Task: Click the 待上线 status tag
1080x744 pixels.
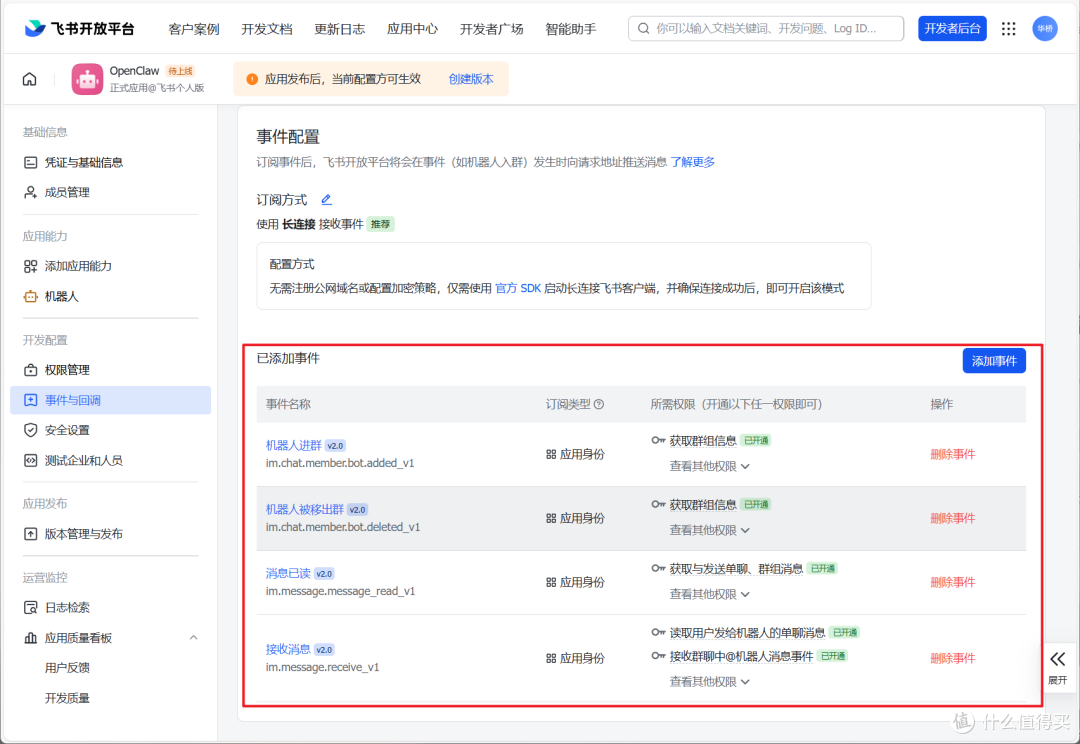Action: (x=180, y=71)
